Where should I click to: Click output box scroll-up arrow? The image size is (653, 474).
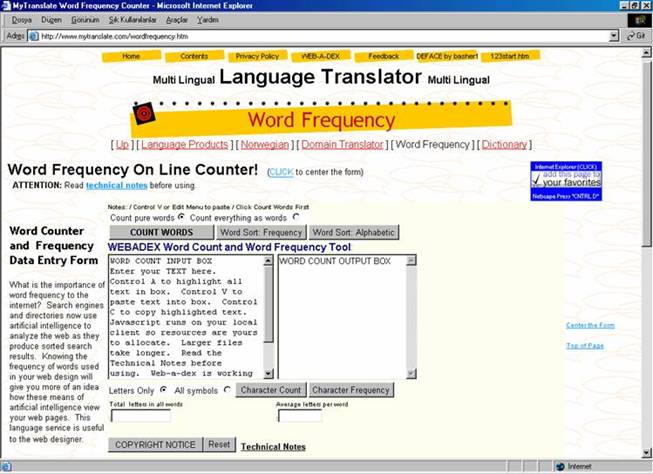tap(411, 261)
